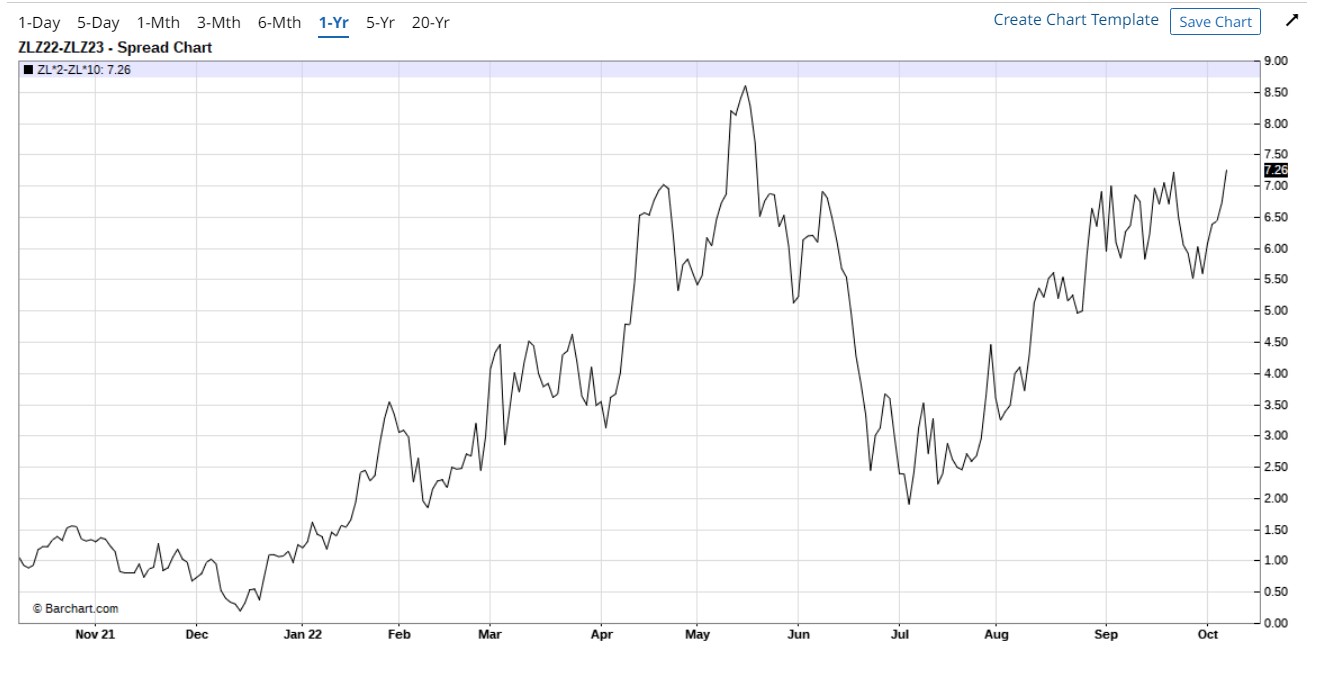Select the 1-Day time range
Screen dimensions: 1318x680
coord(39,22)
